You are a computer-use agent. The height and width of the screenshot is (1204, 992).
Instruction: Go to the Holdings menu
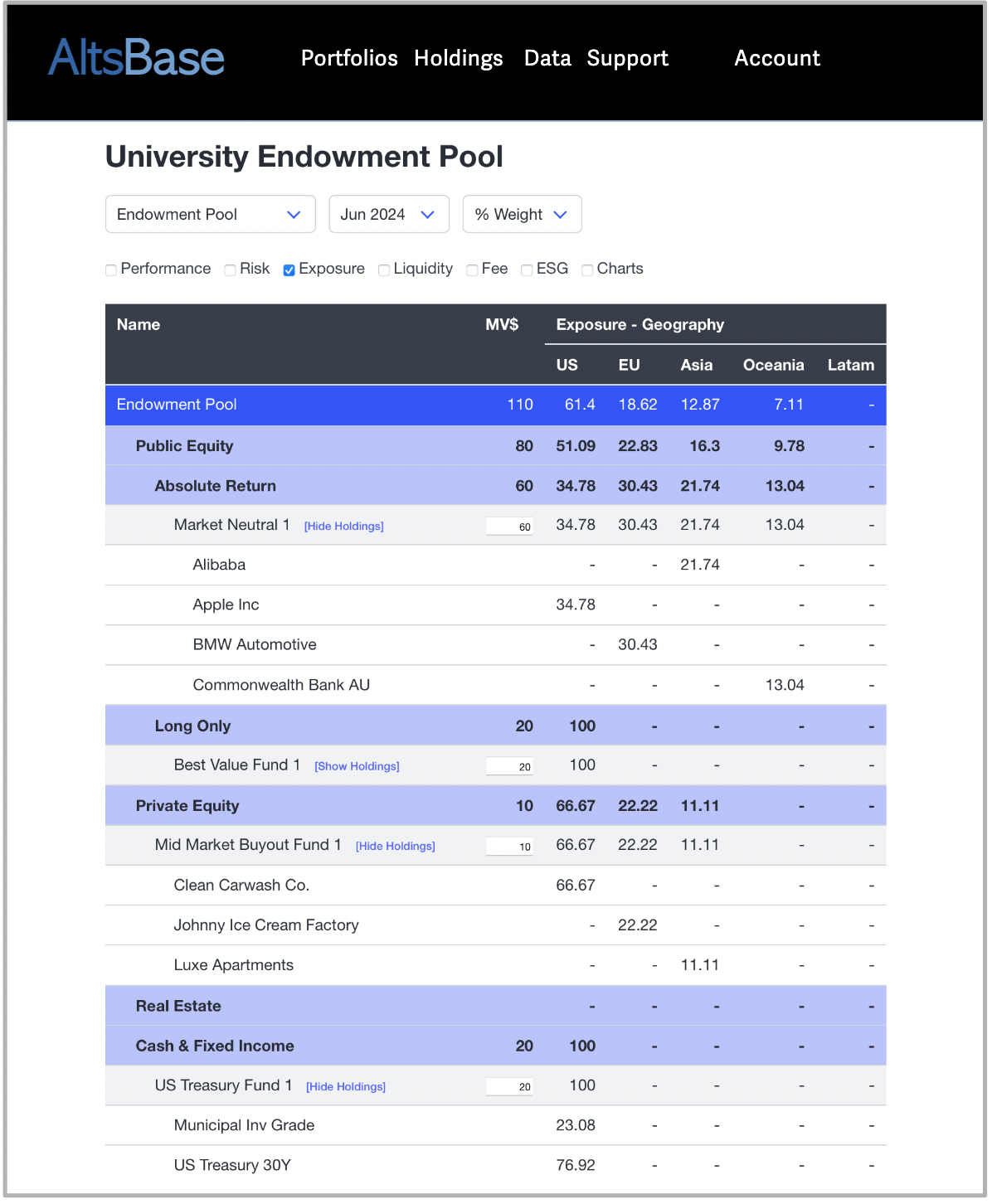pyautogui.click(x=458, y=58)
